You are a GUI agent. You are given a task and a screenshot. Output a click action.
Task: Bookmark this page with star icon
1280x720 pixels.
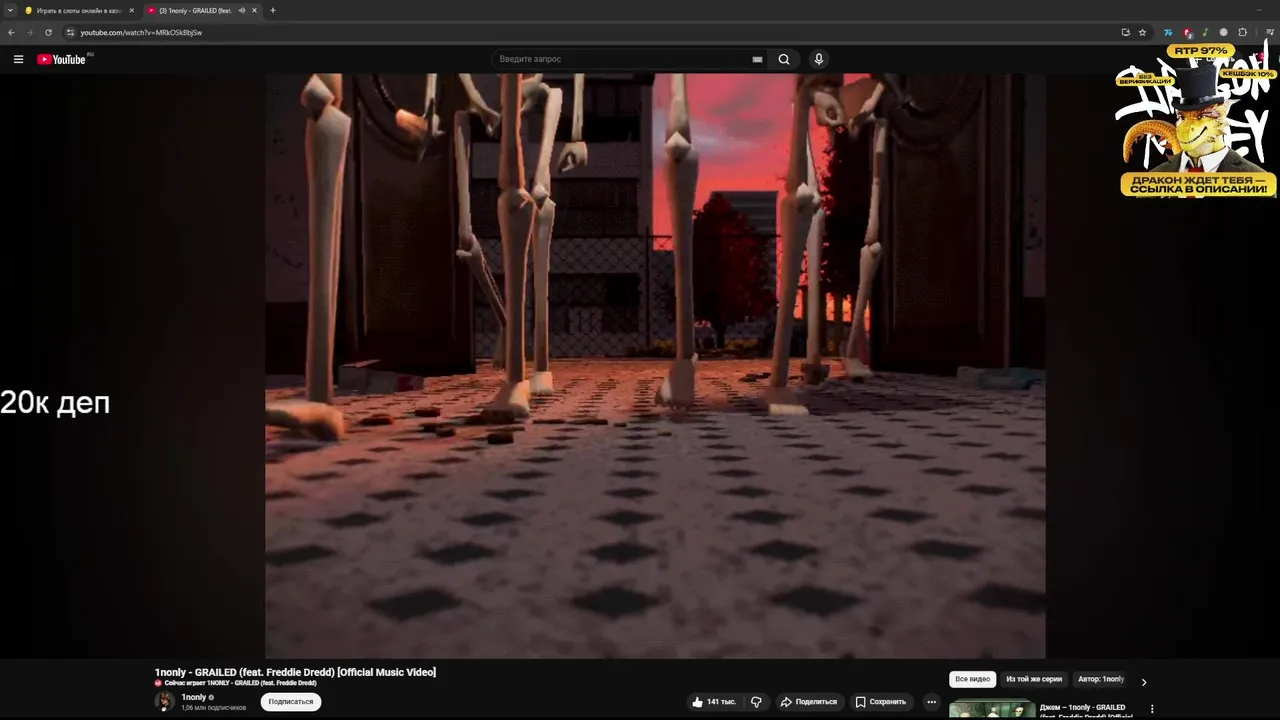[1142, 32]
